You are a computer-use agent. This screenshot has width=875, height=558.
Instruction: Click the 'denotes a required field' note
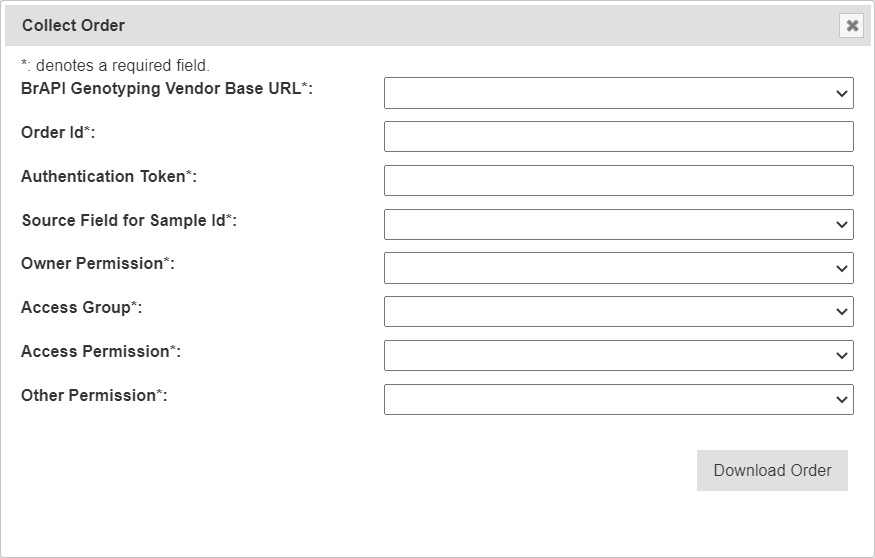[x=115, y=66]
